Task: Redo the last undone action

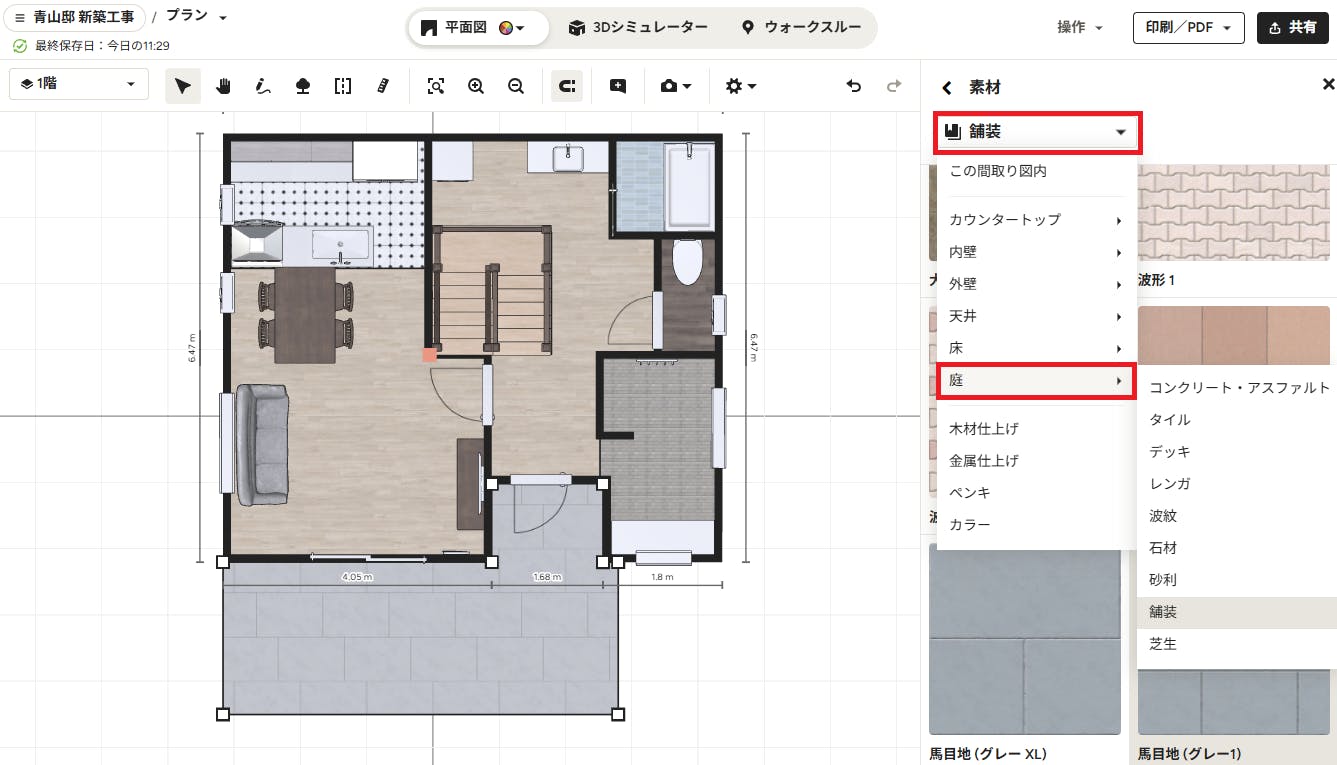Action: coord(893,86)
